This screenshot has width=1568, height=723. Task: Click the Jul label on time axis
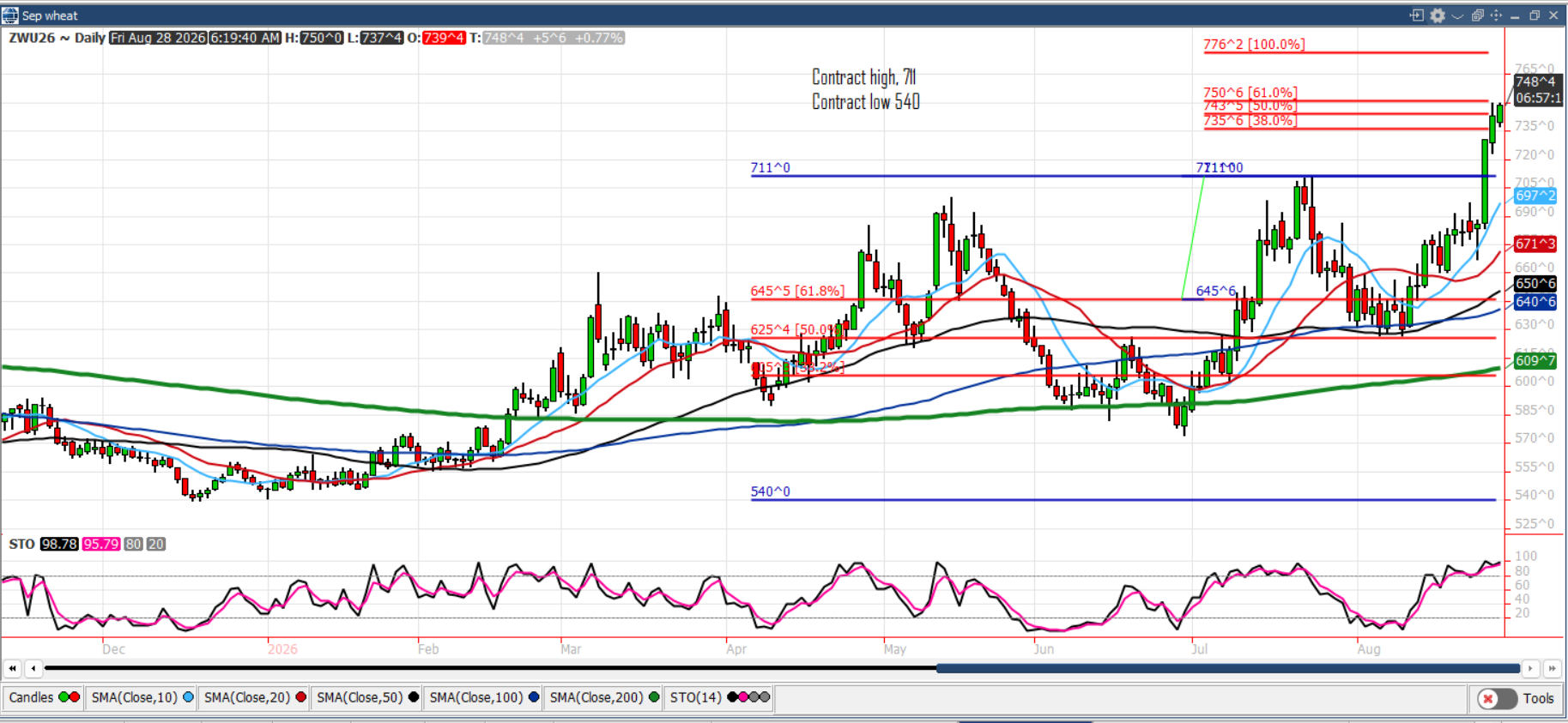pos(1199,649)
